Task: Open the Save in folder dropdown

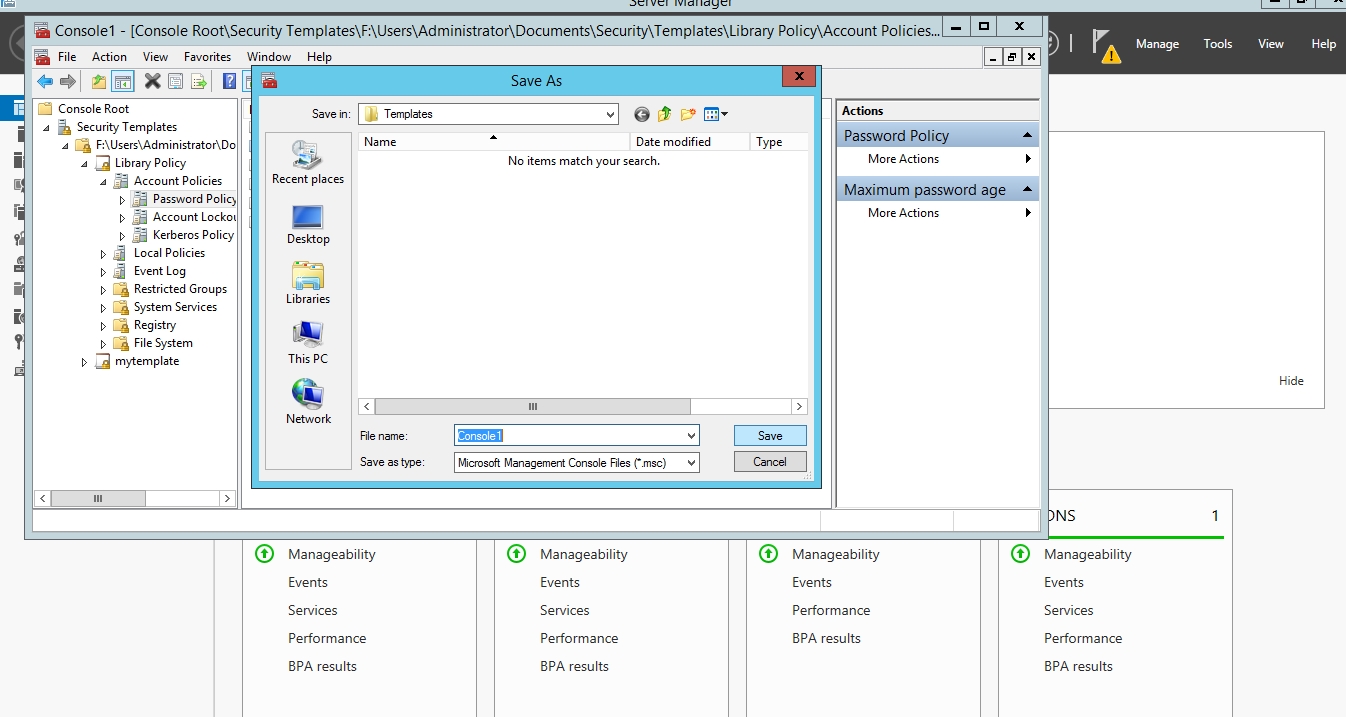Action: (x=610, y=115)
